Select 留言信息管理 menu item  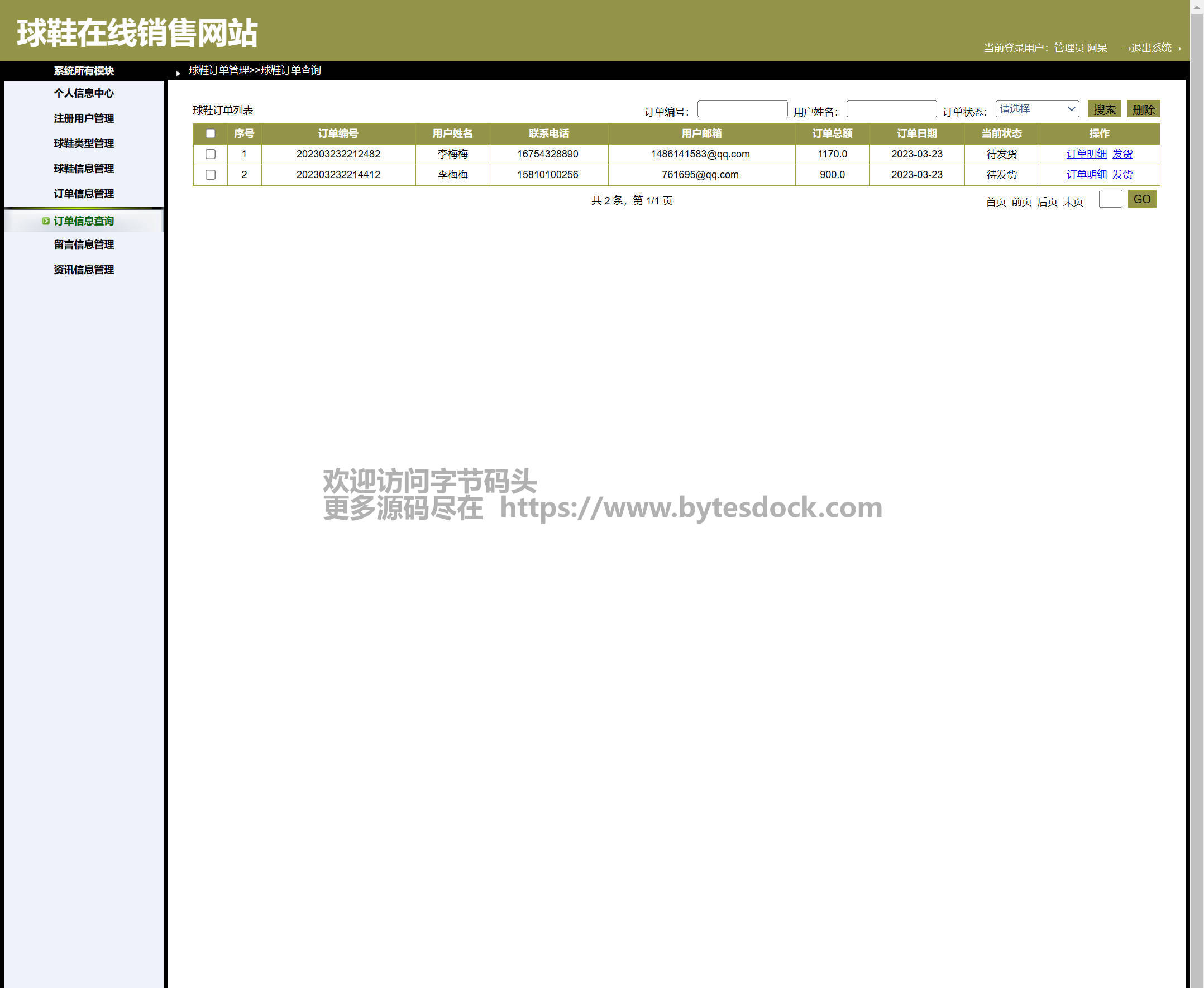(x=84, y=244)
